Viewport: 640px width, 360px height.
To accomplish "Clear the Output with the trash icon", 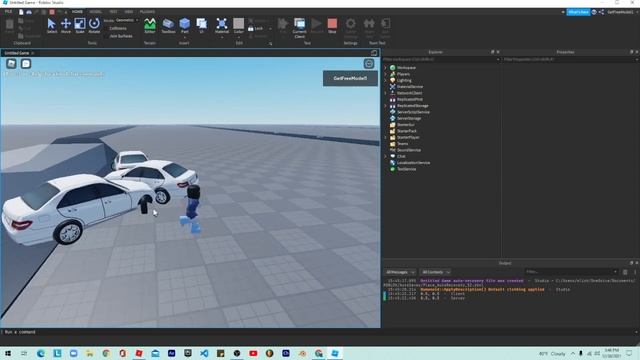I will tap(625, 272).
